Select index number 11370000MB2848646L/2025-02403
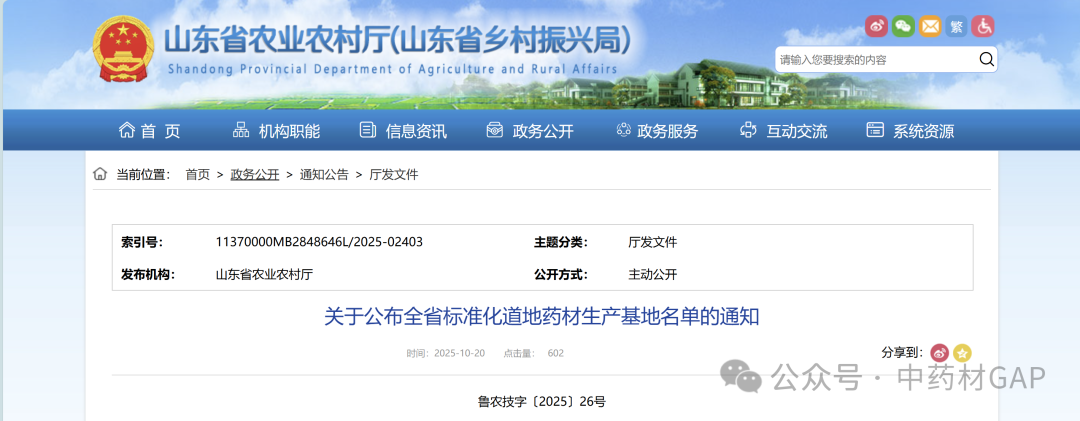 pyautogui.click(x=319, y=242)
